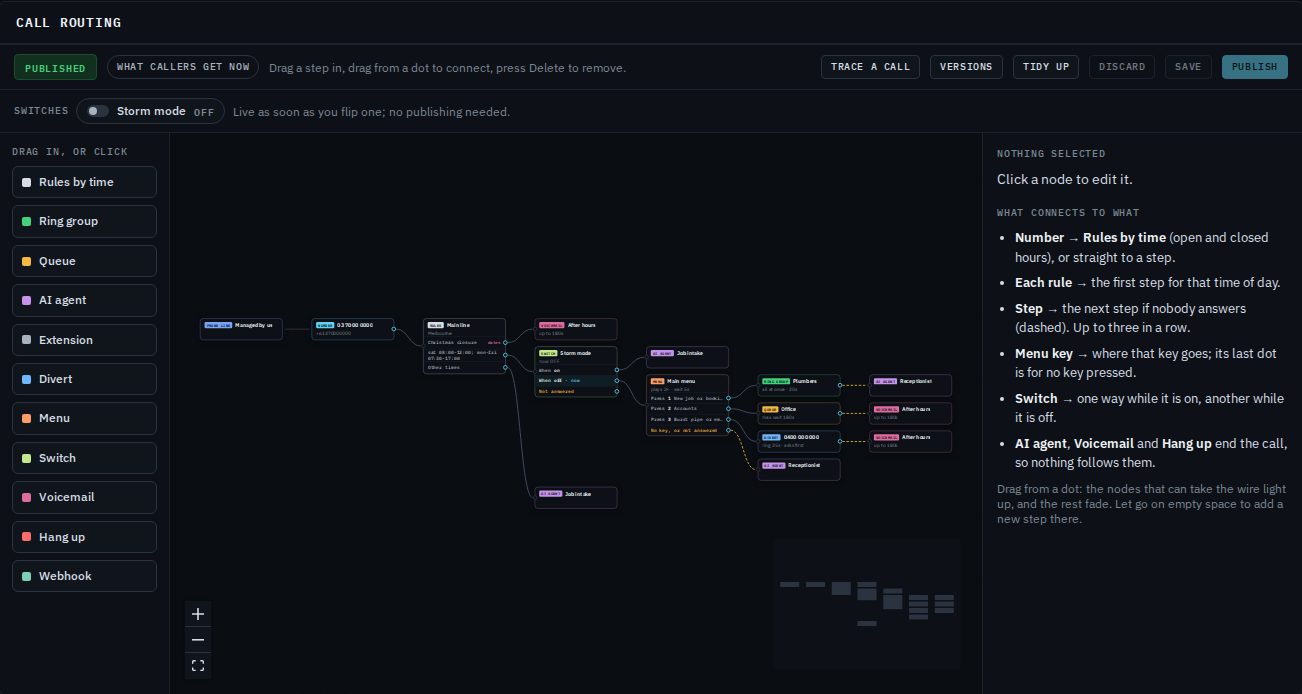Select After hours node following 0400 000 000
1302x694 pixels.
(911, 441)
